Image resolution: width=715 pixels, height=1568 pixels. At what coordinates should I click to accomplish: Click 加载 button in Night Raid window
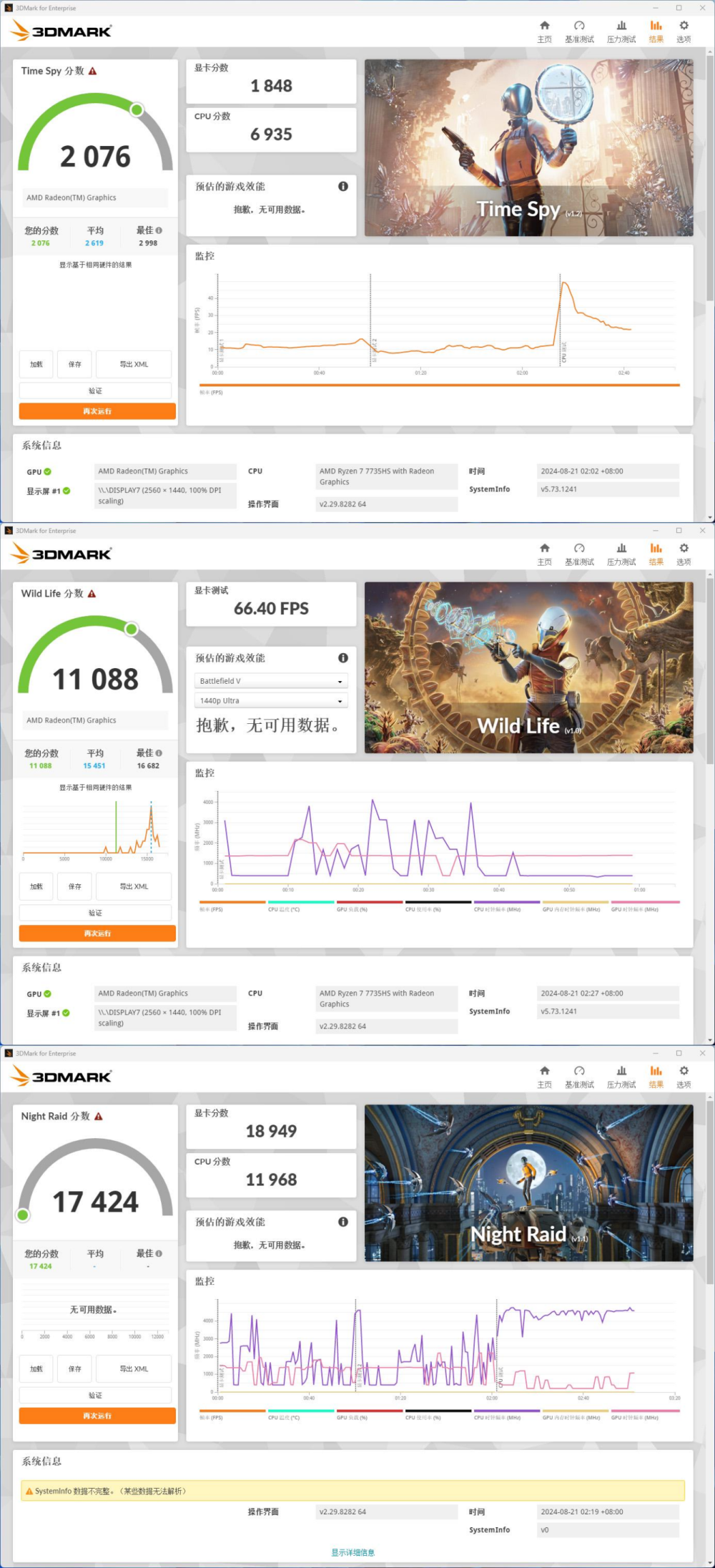[36, 1368]
